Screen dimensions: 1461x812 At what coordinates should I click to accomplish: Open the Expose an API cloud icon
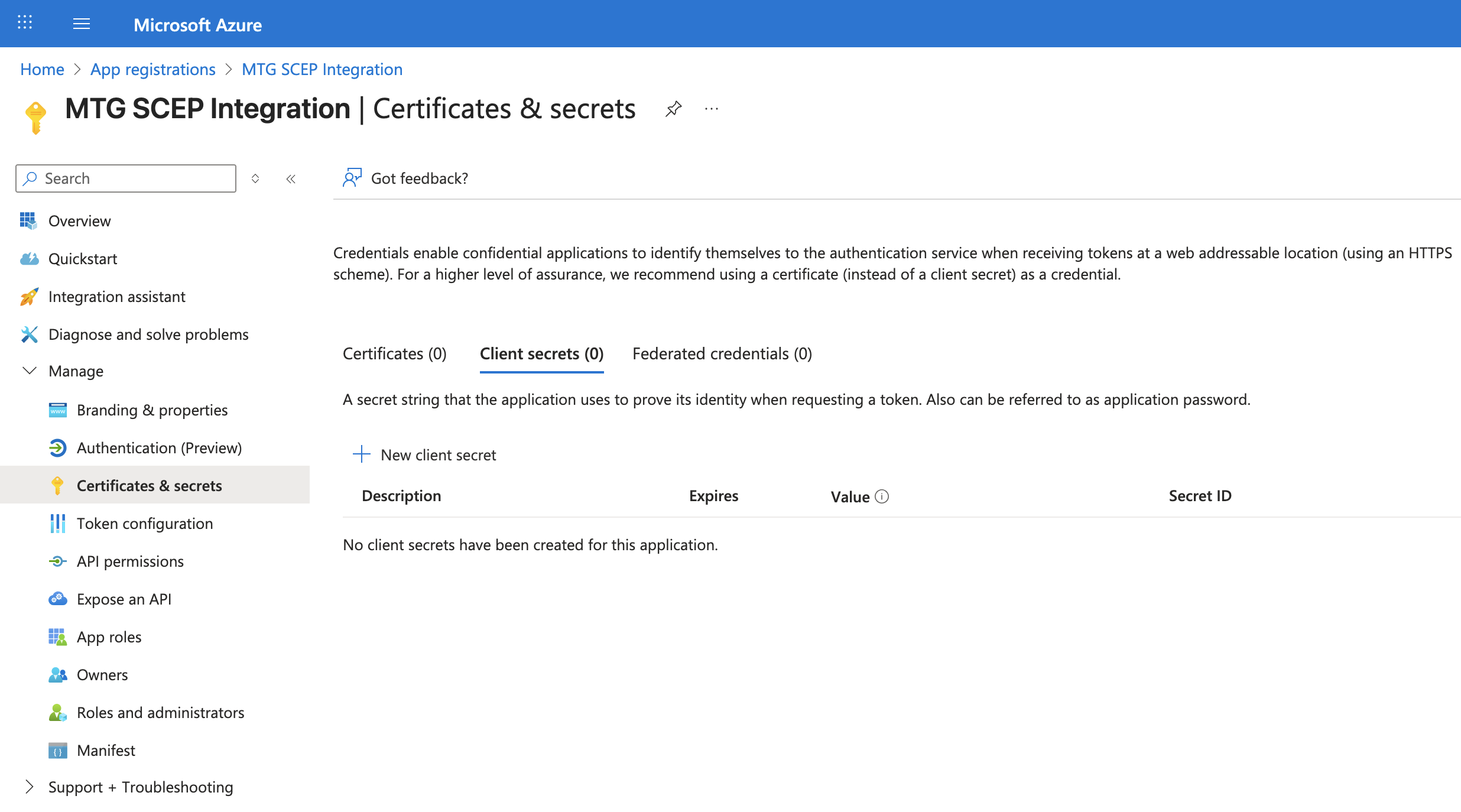(57, 599)
